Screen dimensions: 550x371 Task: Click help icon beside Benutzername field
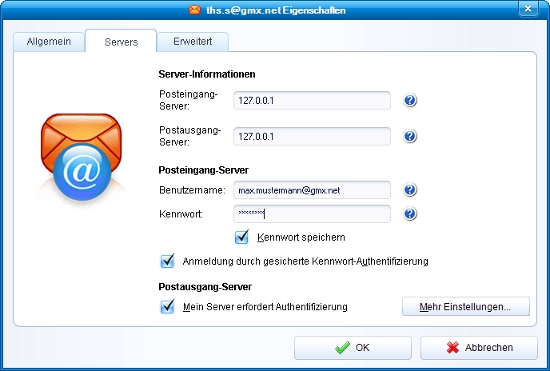[x=410, y=190]
